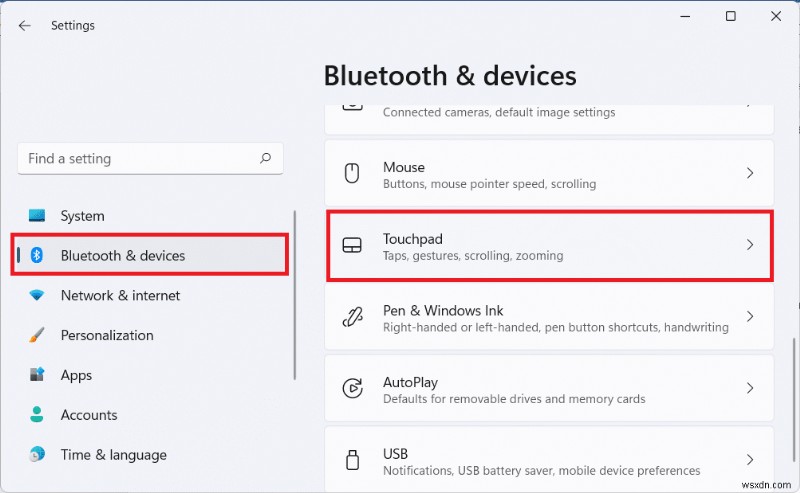
Task: Click the AutoPlay icon
Action: coord(352,389)
